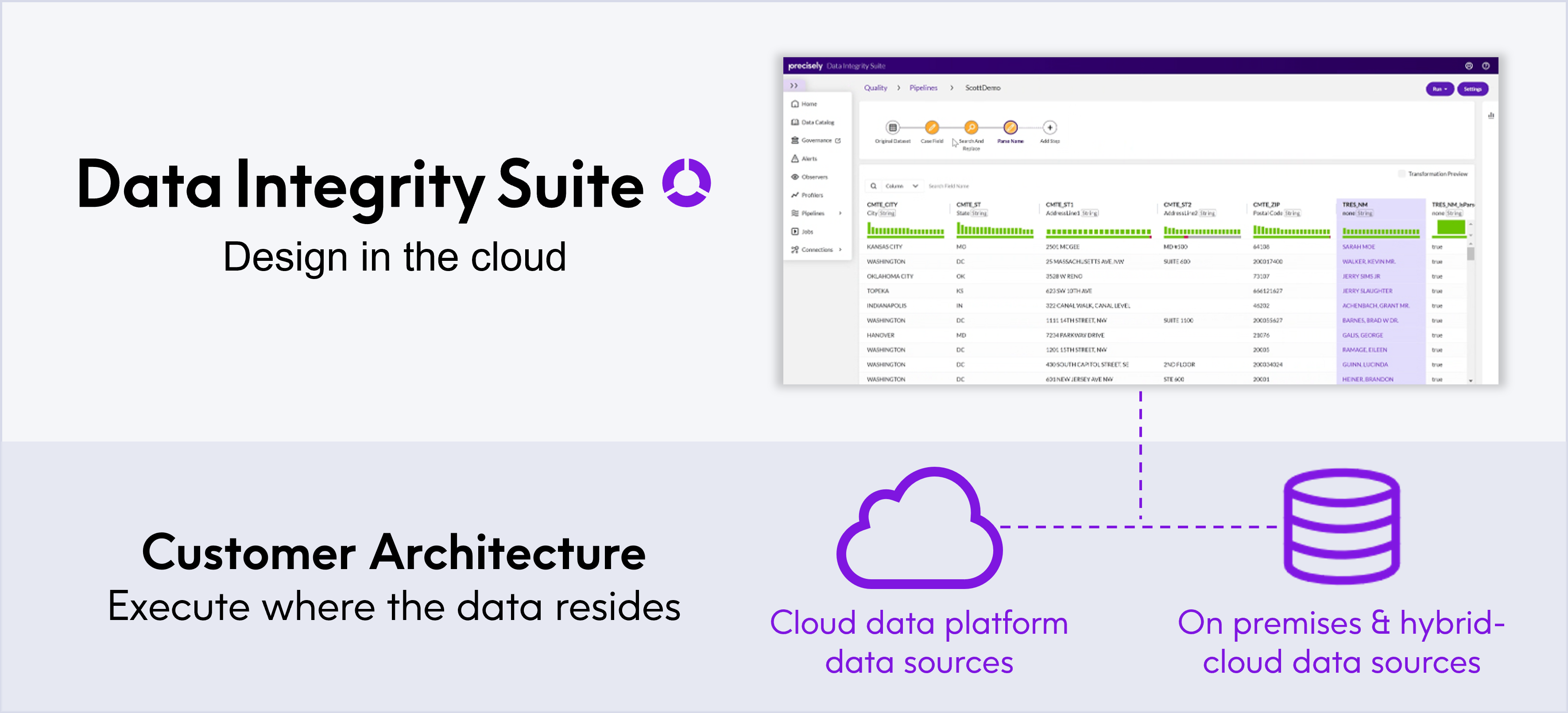This screenshot has width=1568, height=713.
Task: Select the Original Dataset pipeline step
Action: pos(892,128)
